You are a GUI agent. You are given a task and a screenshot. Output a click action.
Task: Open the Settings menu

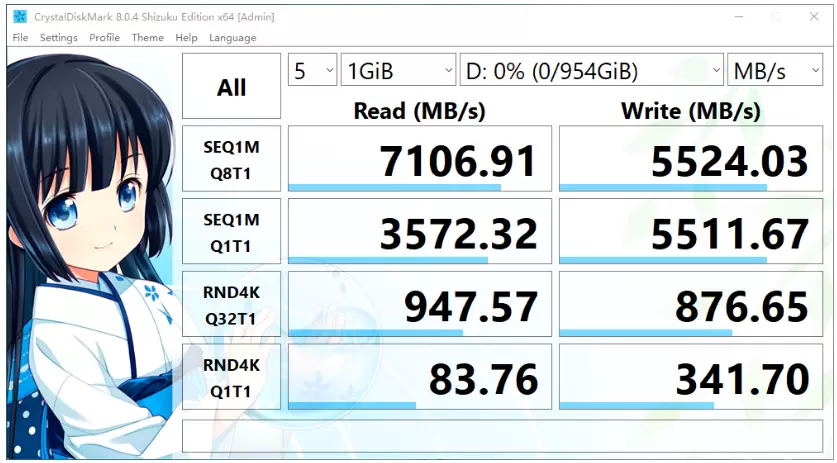point(58,38)
